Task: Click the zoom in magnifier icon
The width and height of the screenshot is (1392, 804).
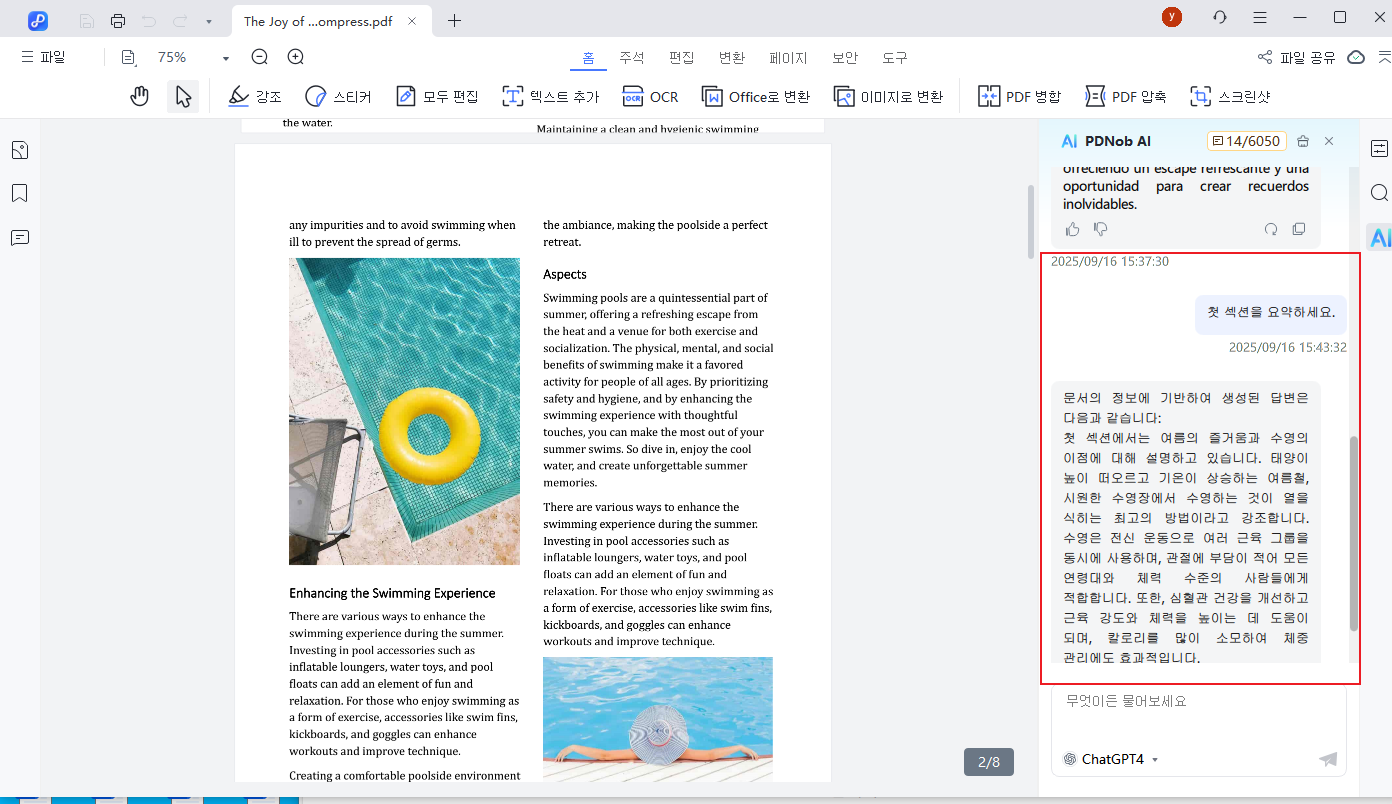Action: (x=295, y=57)
